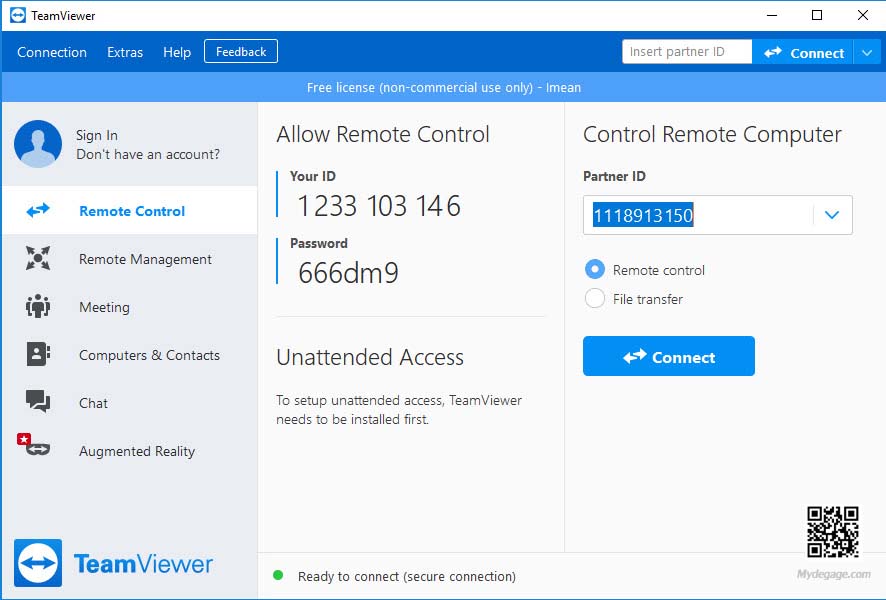This screenshot has width=886, height=600.
Task: Focus the Insert partner ID field
Action: (687, 51)
